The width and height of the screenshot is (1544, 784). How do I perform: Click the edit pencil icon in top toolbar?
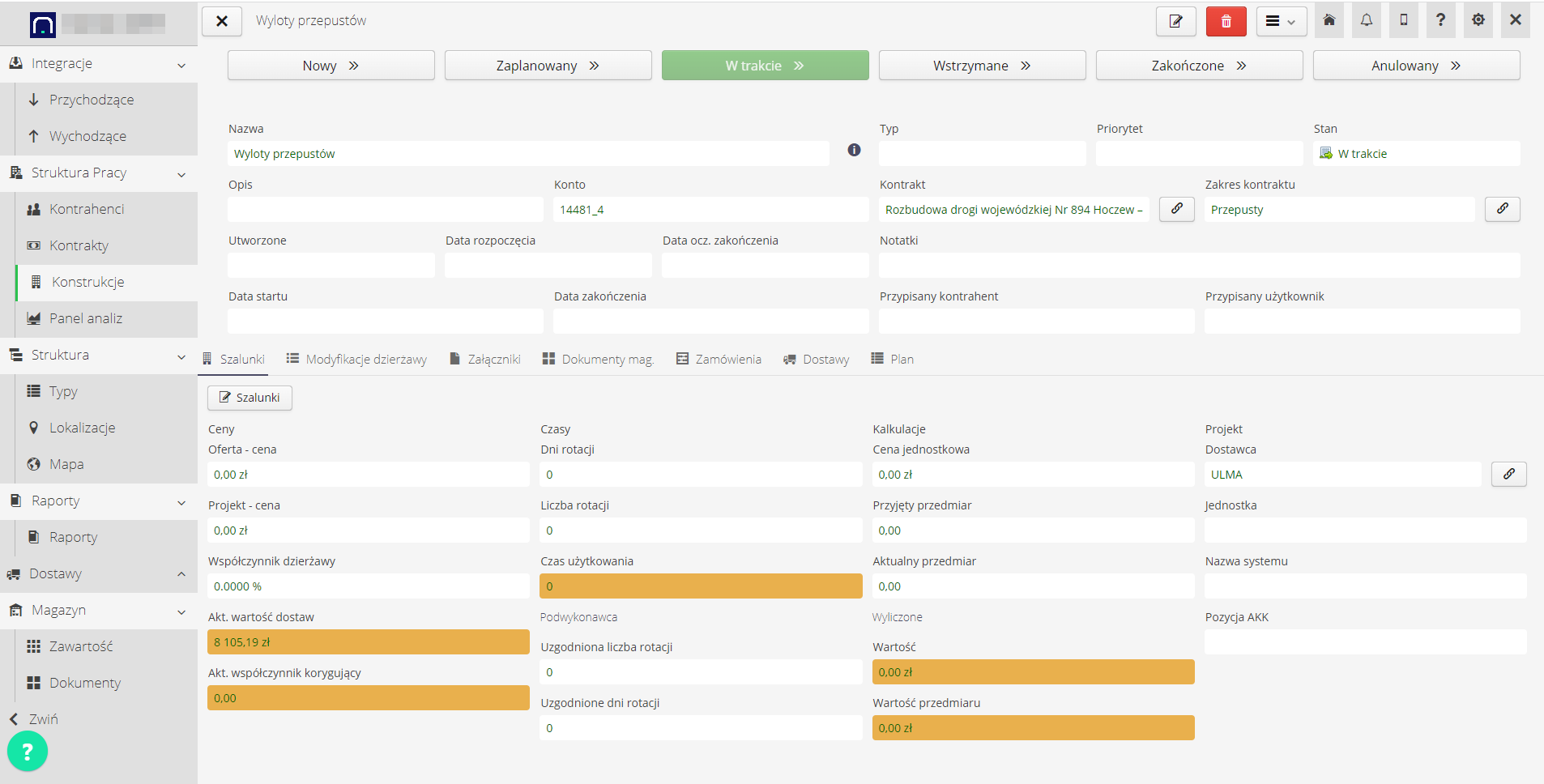[1175, 21]
